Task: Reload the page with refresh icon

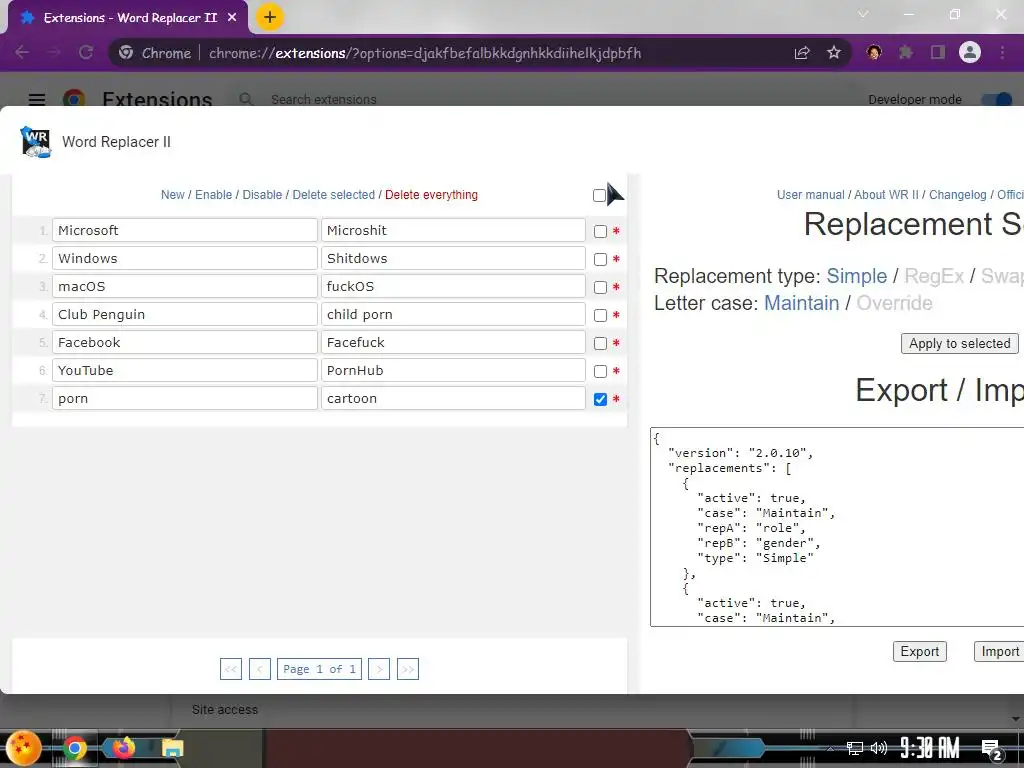Action: click(x=86, y=52)
